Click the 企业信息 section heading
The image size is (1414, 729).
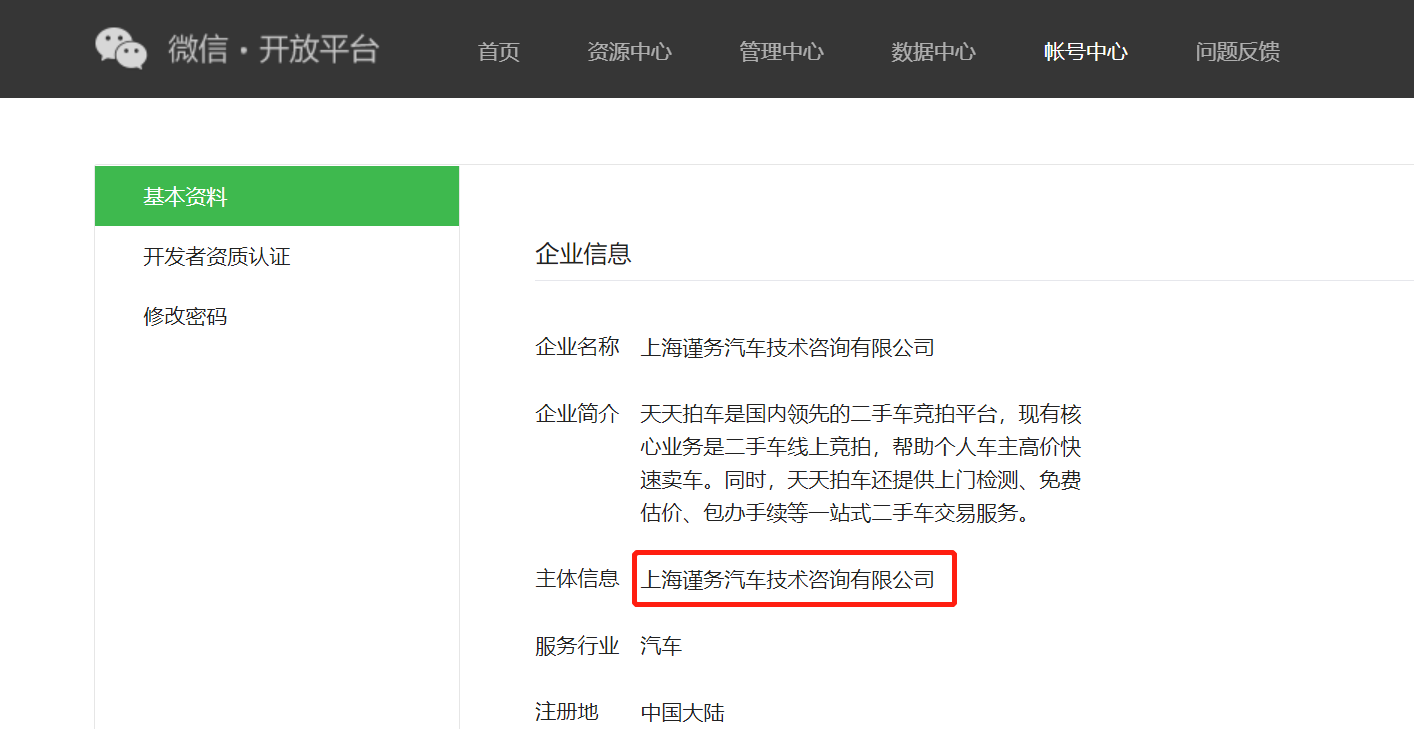pyautogui.click(x=583, y=254)
